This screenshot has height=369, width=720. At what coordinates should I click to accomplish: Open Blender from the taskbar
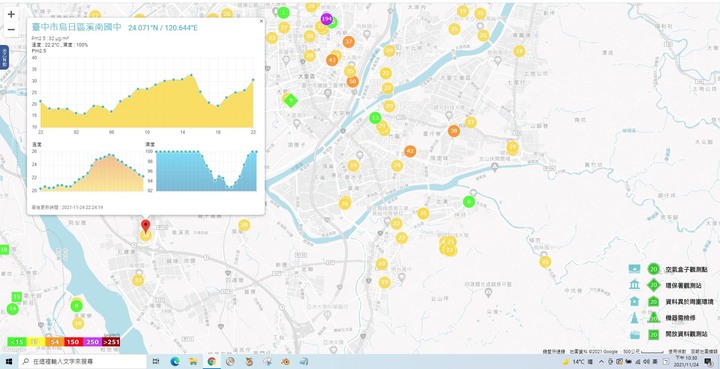click(286, 362)
